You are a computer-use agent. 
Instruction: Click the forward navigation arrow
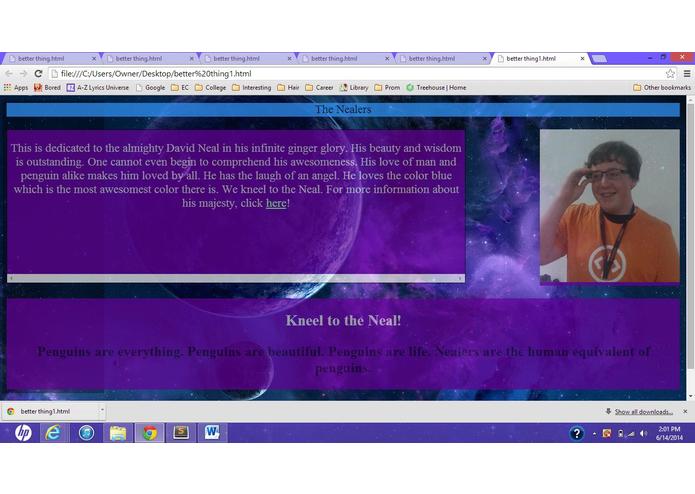[x=23, y=74]
